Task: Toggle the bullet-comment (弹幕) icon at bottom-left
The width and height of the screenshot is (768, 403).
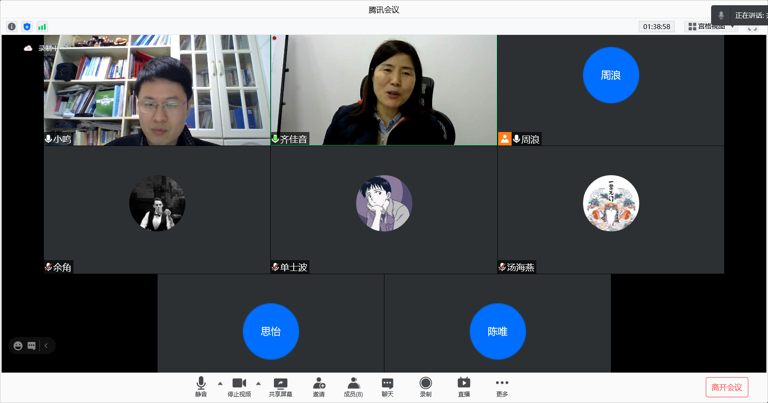Action: (31, 346)
